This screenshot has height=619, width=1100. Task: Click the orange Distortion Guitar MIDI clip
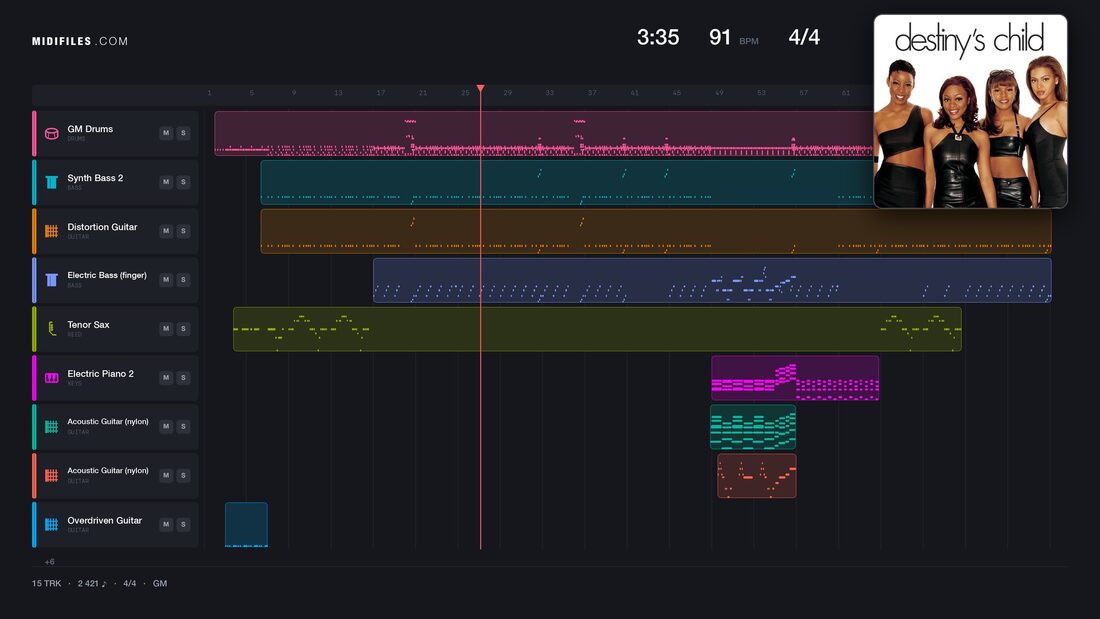coord(656,231)
